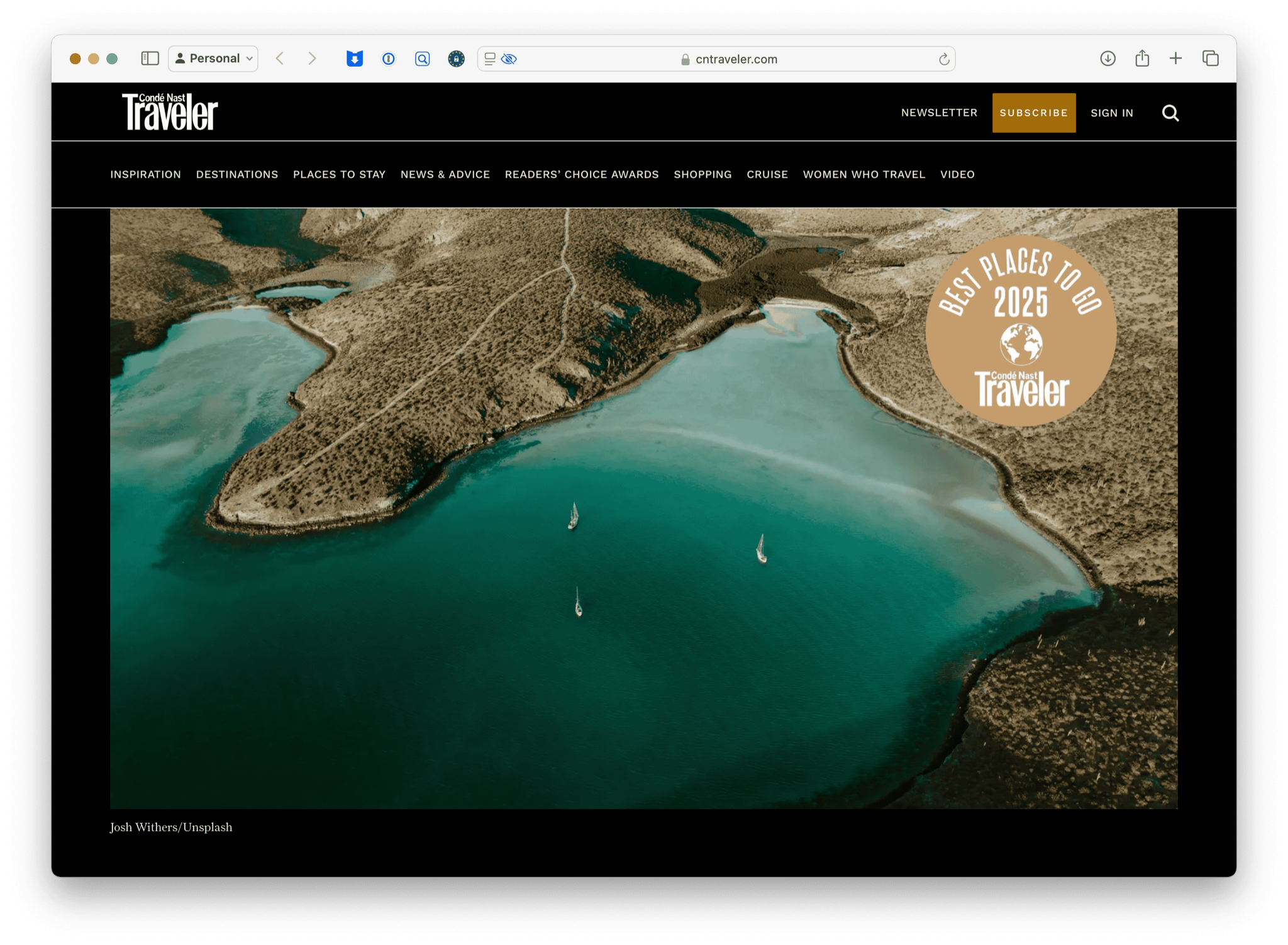Open the Sign In link
This screenshot has height=945, width=1288.
pos(1111,113)
